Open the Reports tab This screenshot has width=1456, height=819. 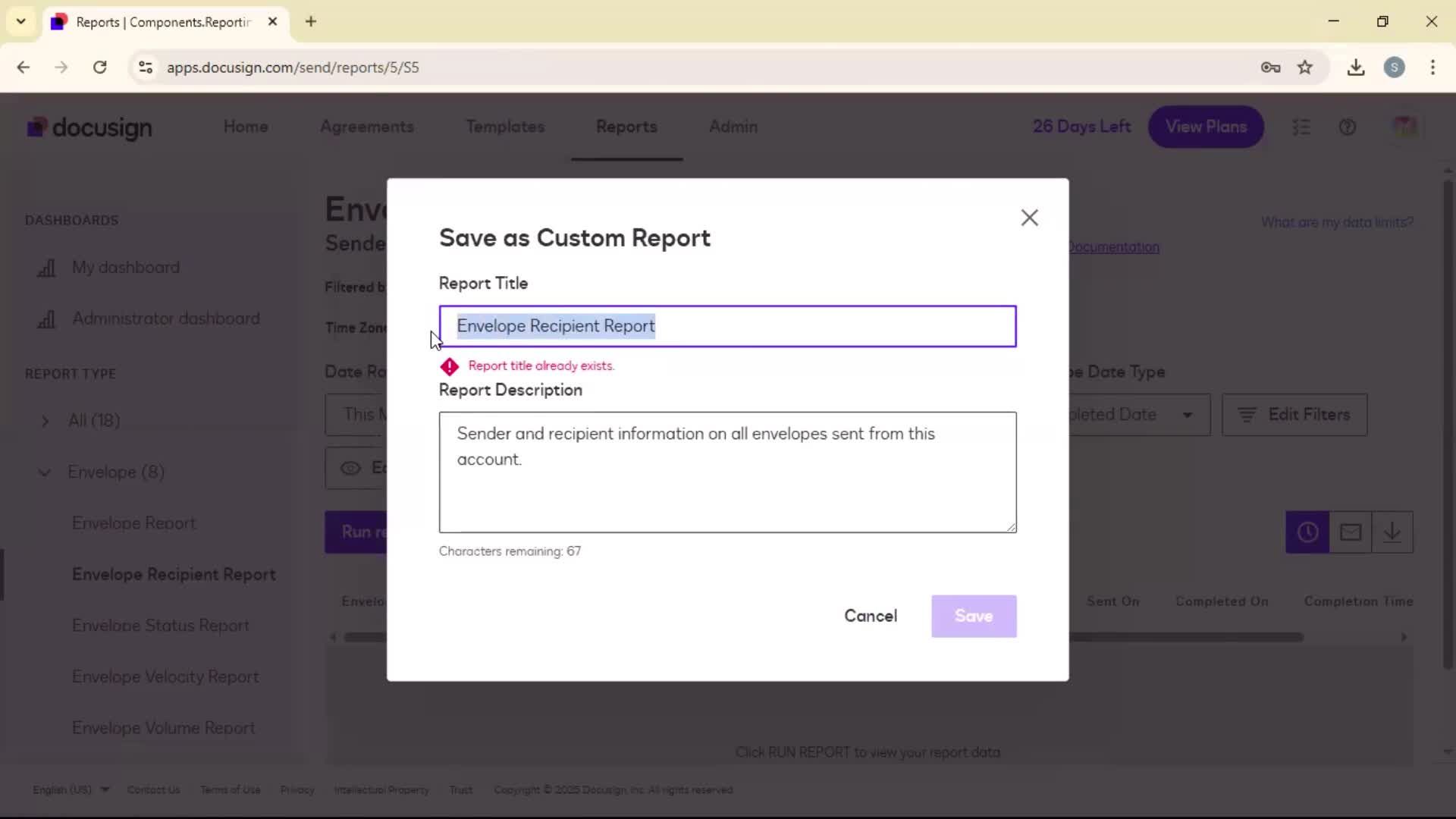tap(626, 127)
